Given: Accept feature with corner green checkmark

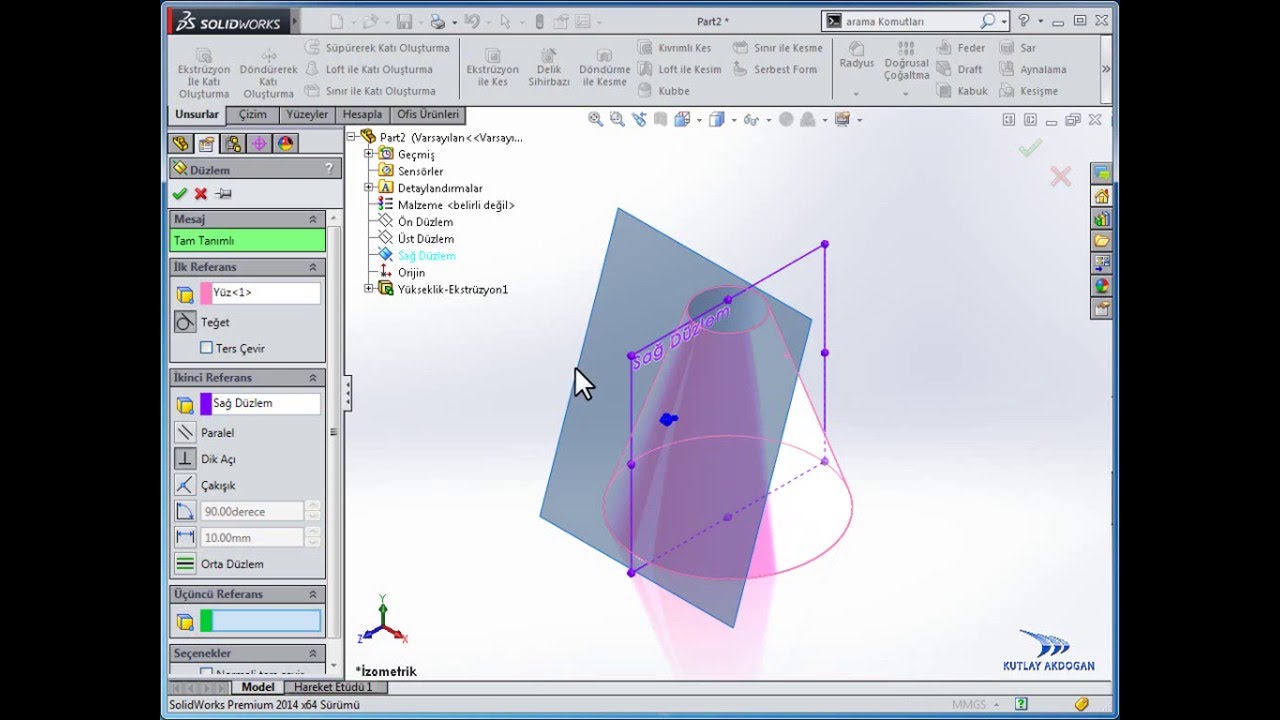Looking at the screenshot, I should (1030, 148).
